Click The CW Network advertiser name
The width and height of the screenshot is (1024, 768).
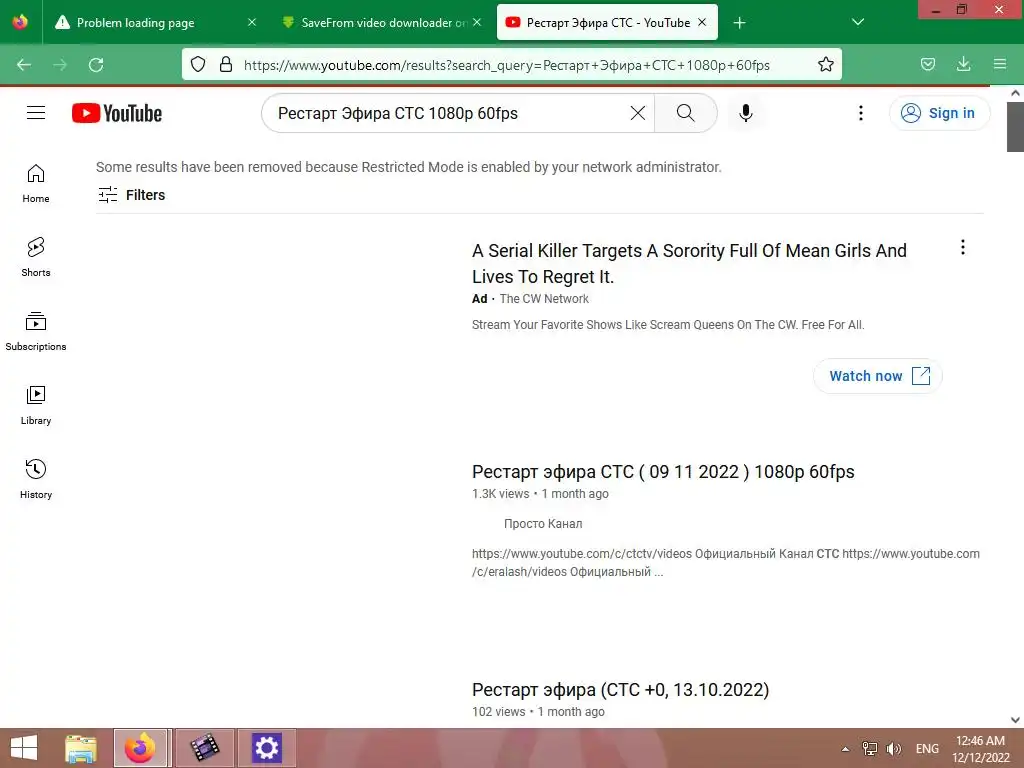544,298
